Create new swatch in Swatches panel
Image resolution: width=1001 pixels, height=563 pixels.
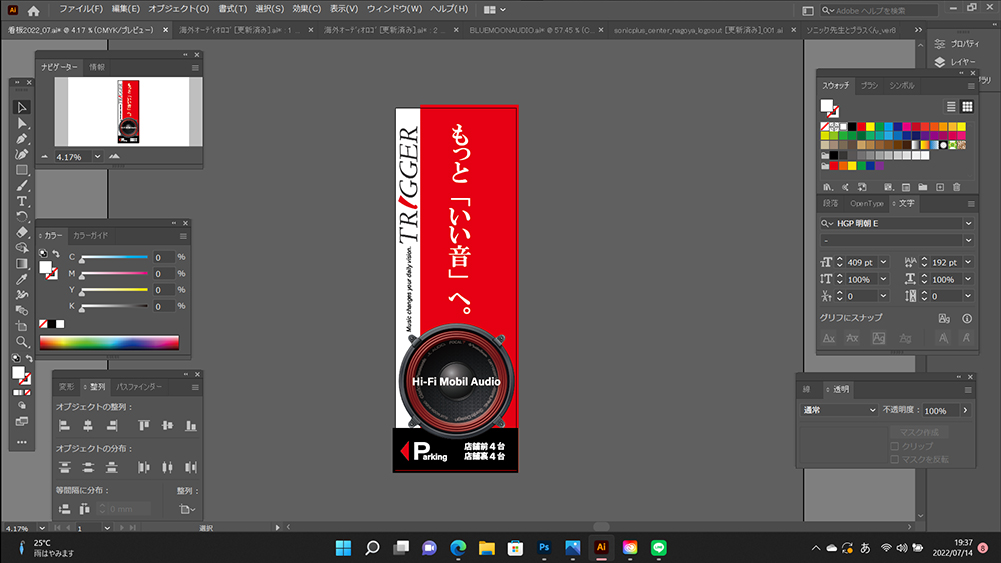pyautogui.click(x=940, y=187)
